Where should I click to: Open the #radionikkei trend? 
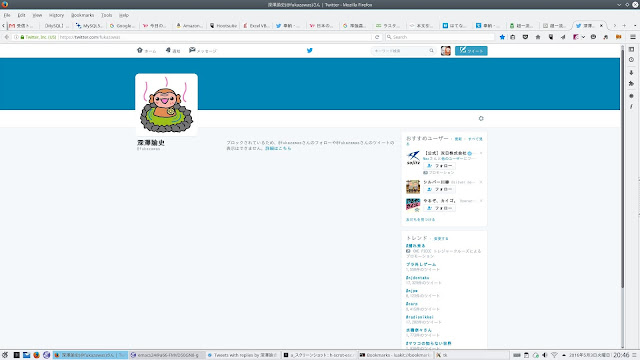point(420,317)
